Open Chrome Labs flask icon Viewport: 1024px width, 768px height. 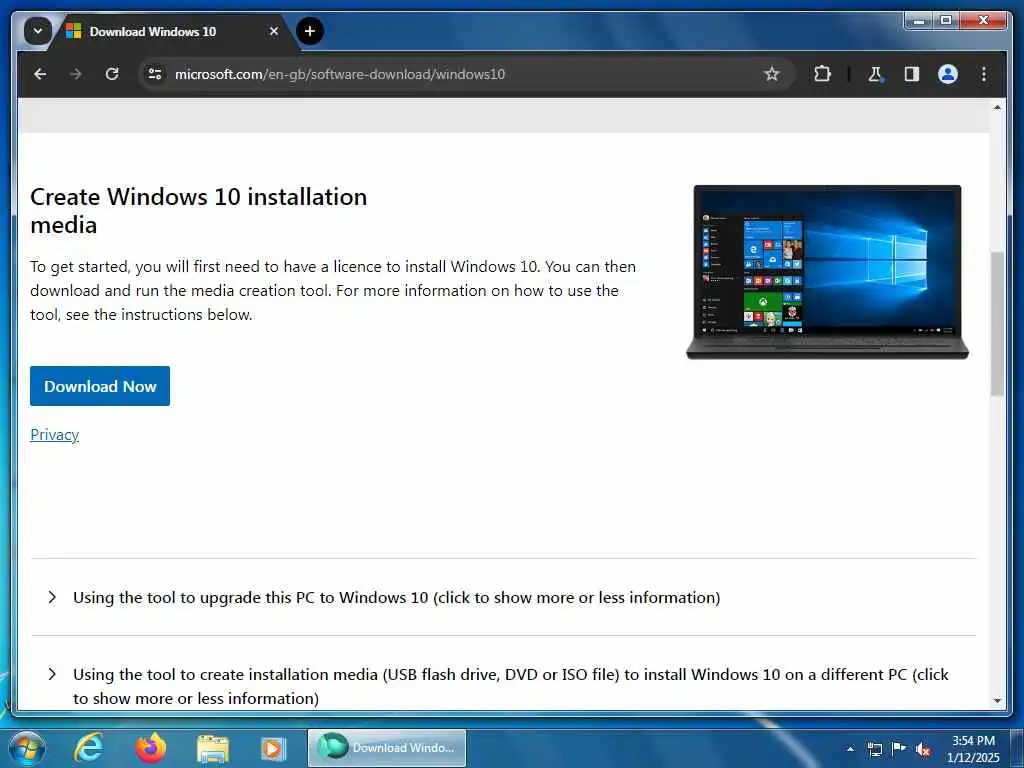875,74
